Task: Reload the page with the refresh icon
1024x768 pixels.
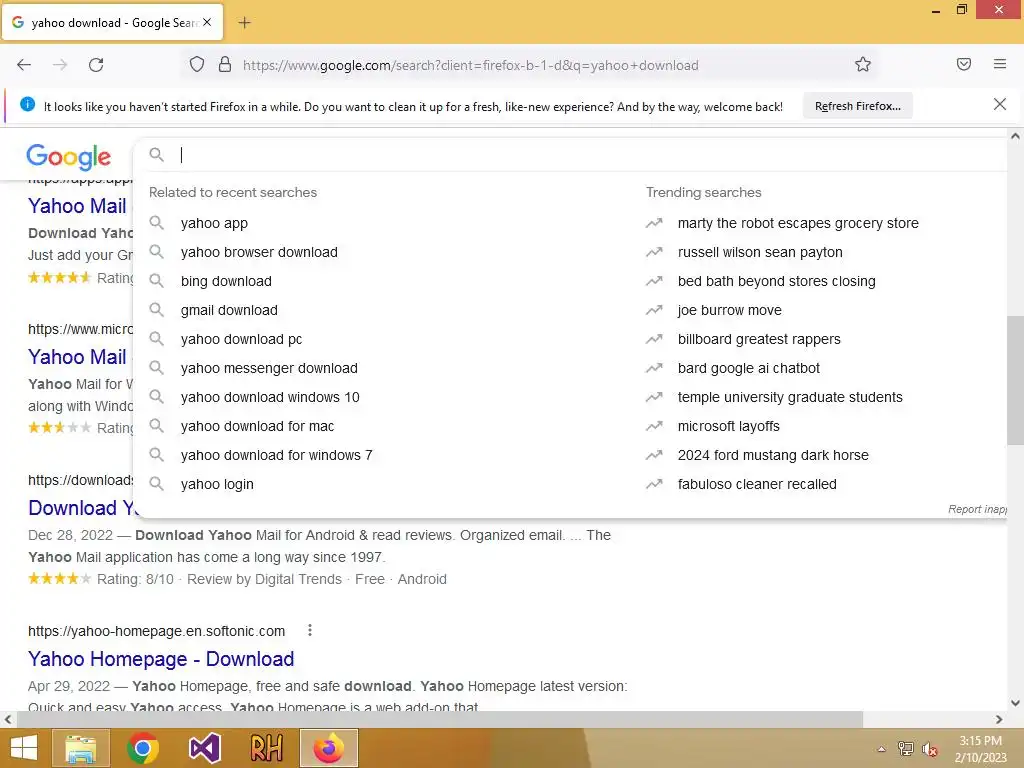Action: coord(96,65)
